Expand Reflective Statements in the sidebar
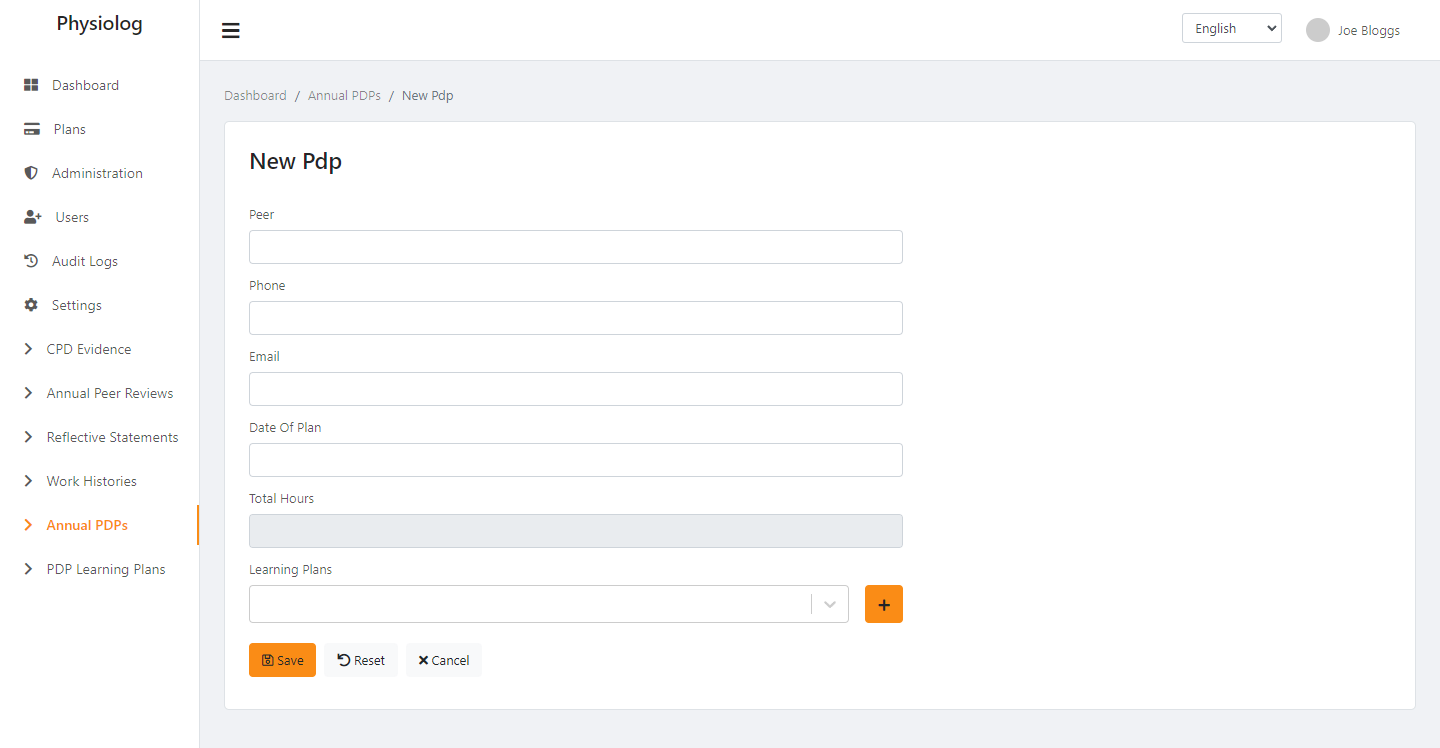The image size is (1440, 748). (x=112, y=437)
